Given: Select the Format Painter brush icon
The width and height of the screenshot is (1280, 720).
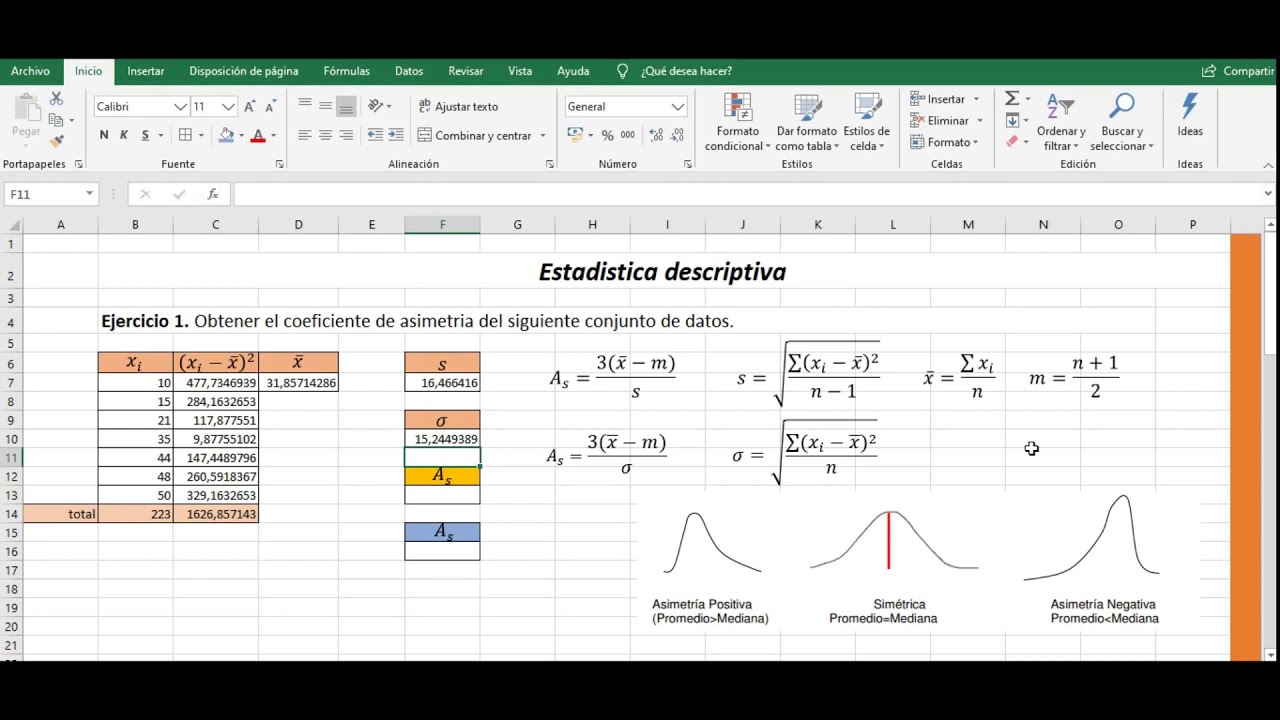Looking at the screenshot, I should point(56,141).
